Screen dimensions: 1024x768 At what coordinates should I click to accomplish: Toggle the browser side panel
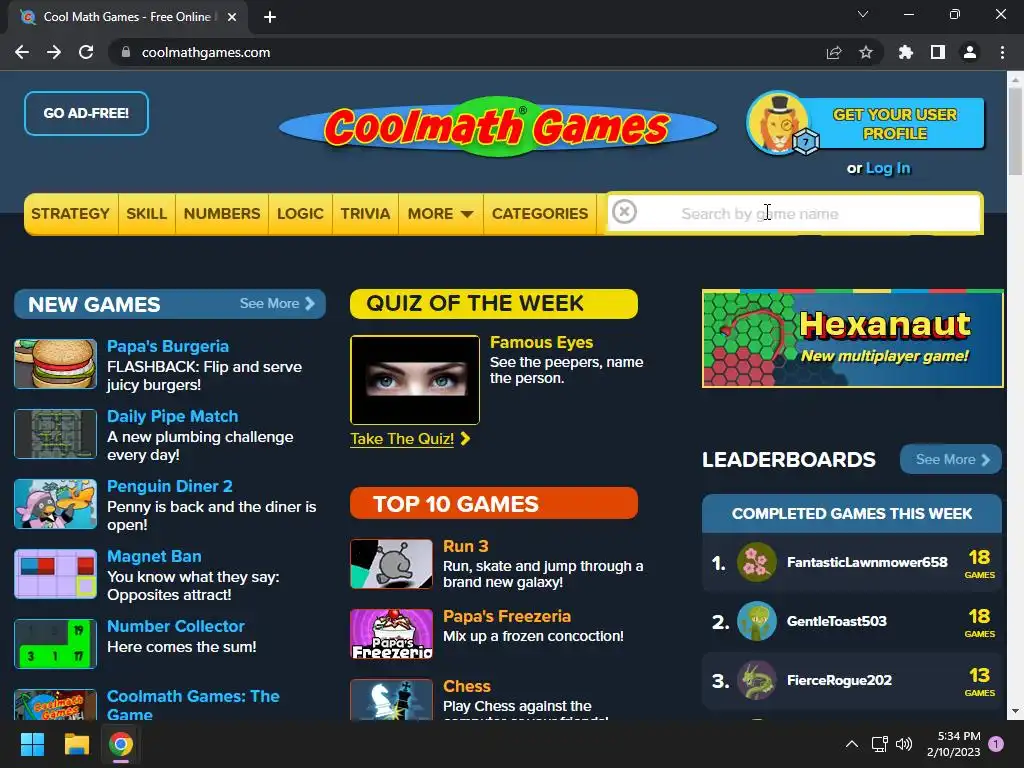pyautogui.click(x=938, y=52)
